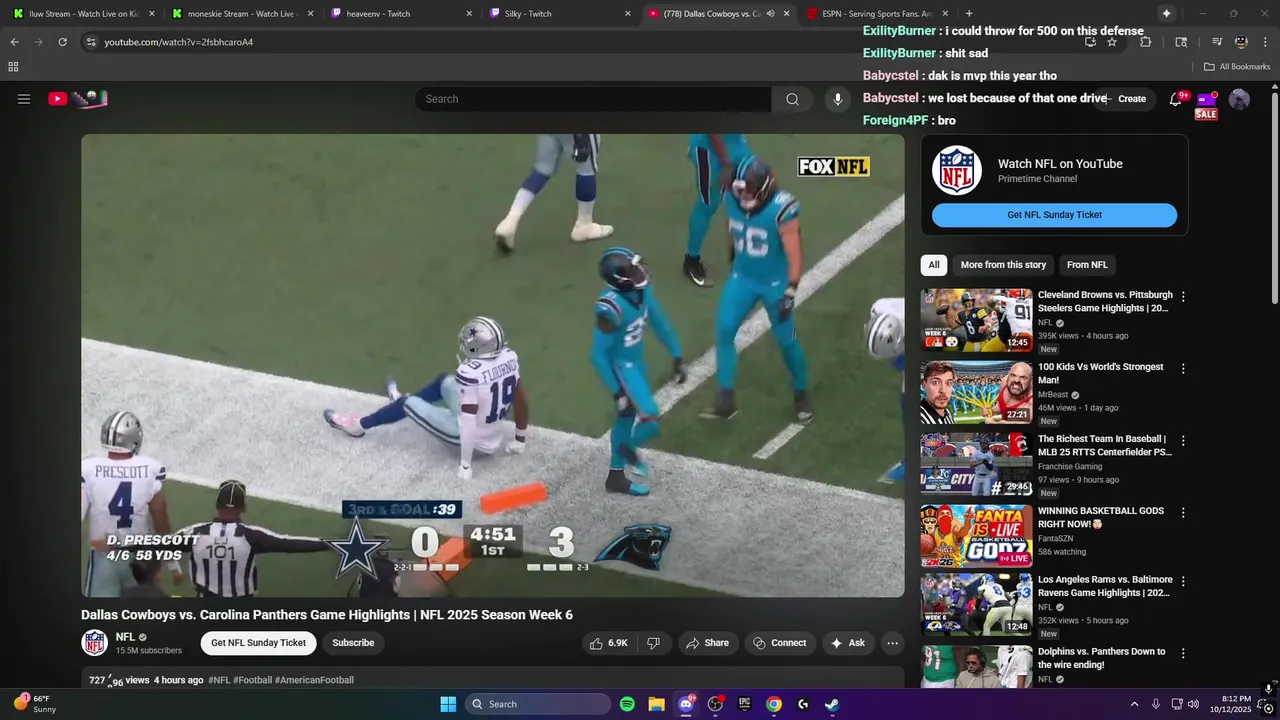1280x720 pixels.
Task: Open more actions below the video
Action: (x=893, y=643)
